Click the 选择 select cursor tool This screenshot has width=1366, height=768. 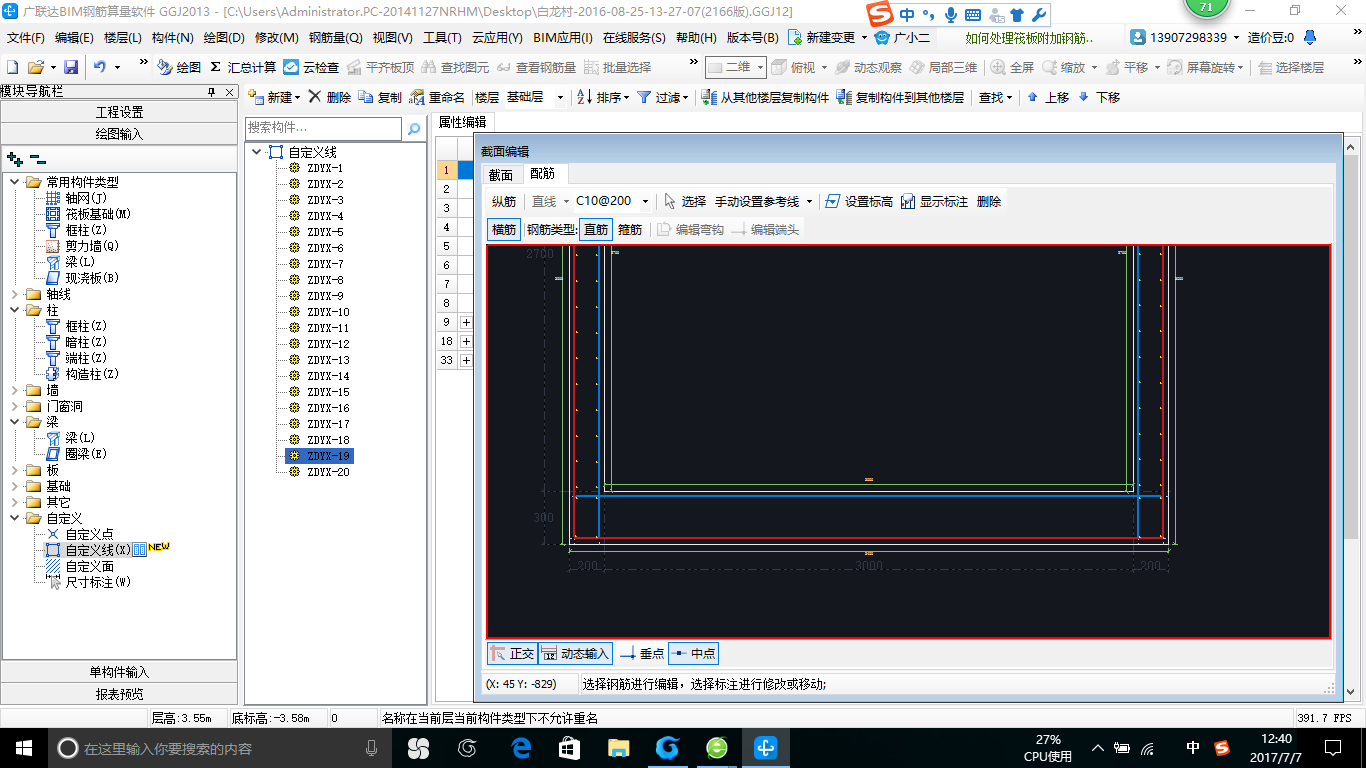point(684,201)
